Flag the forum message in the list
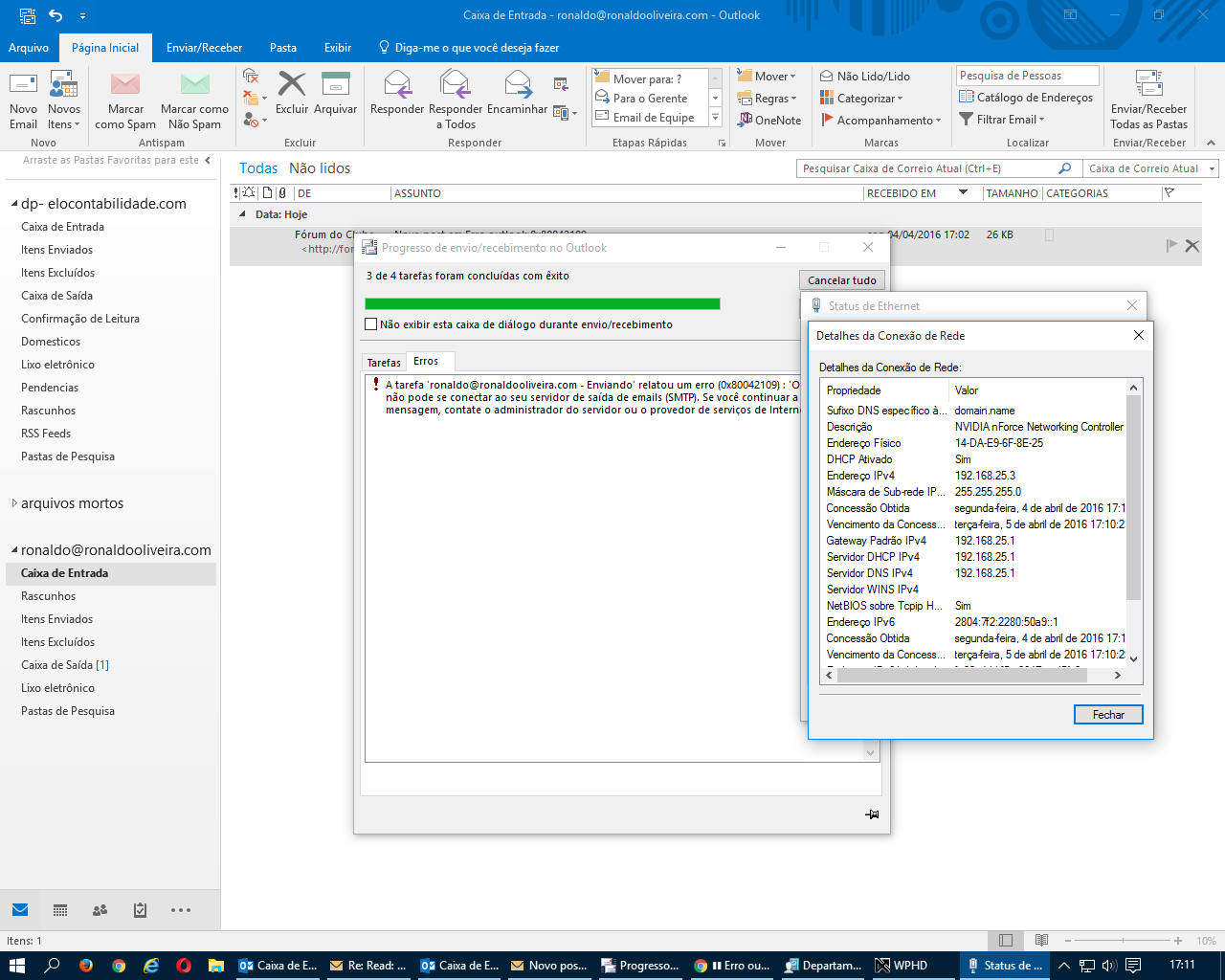The image size is (1225, 980). (x=1171, y=246)
